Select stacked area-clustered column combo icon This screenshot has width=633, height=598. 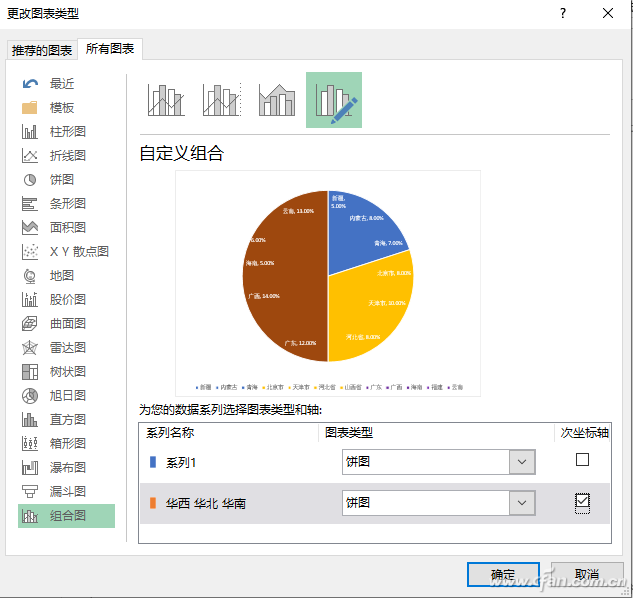click(277, 100)
